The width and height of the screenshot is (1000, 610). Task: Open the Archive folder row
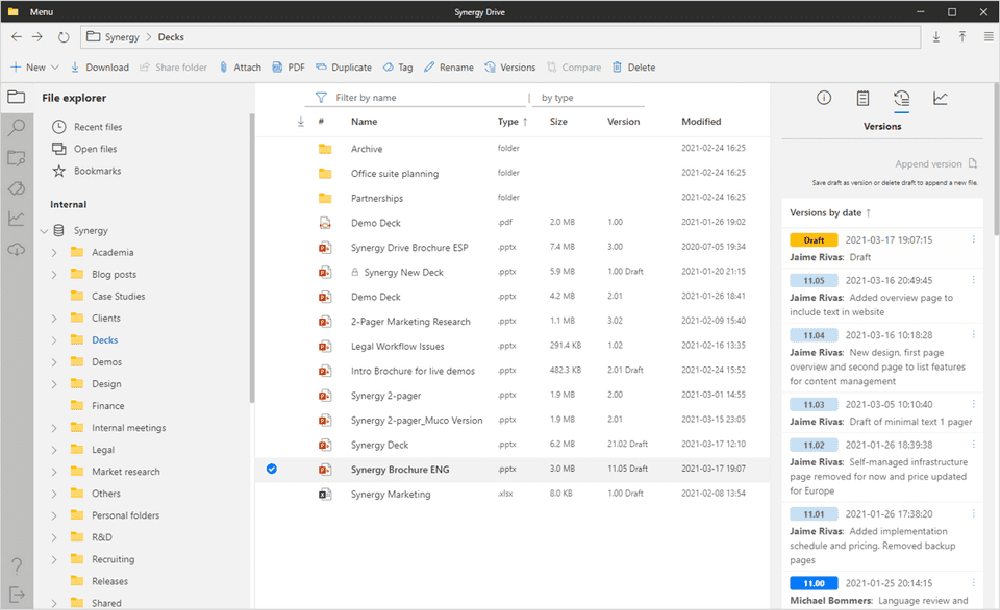coord(512,149)
